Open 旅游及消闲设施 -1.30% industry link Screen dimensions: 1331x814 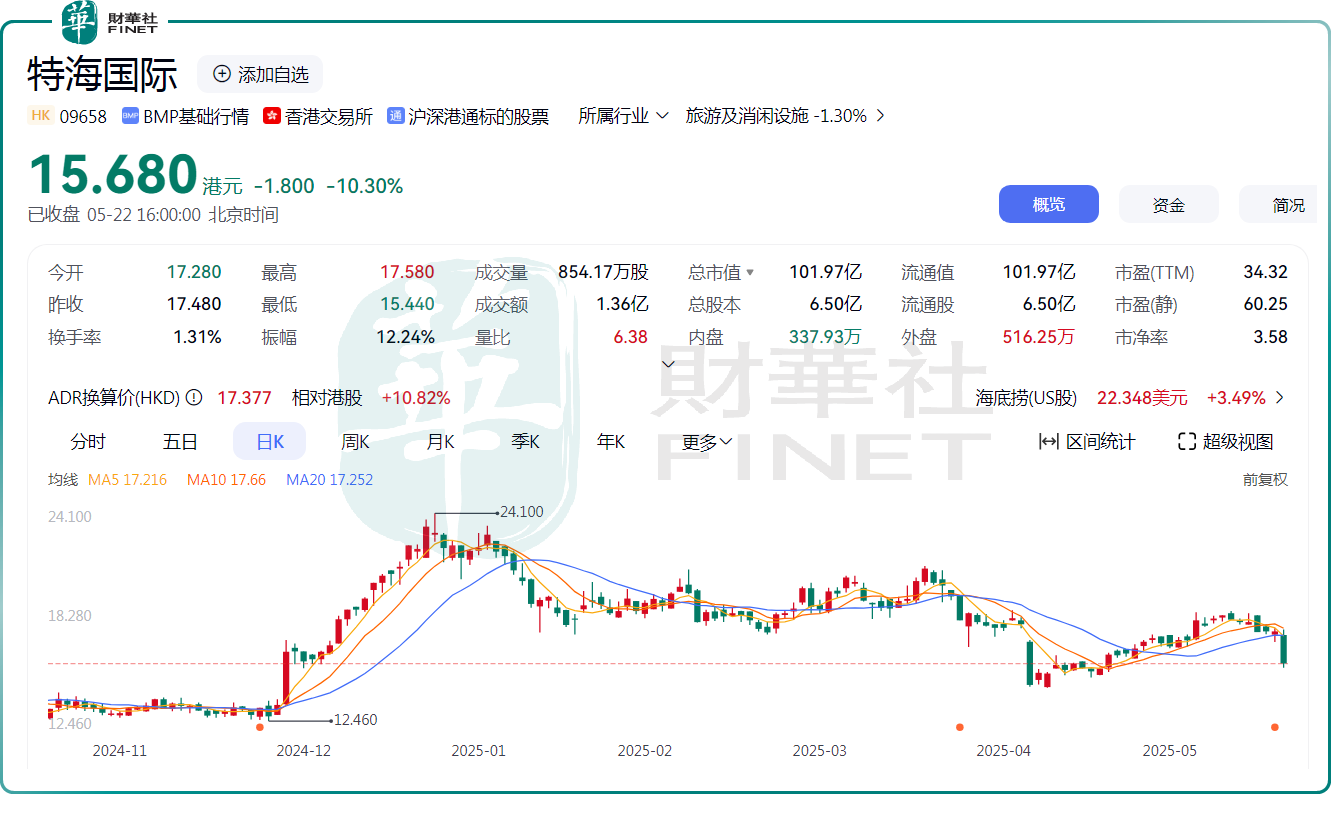(x=776, y=116)
